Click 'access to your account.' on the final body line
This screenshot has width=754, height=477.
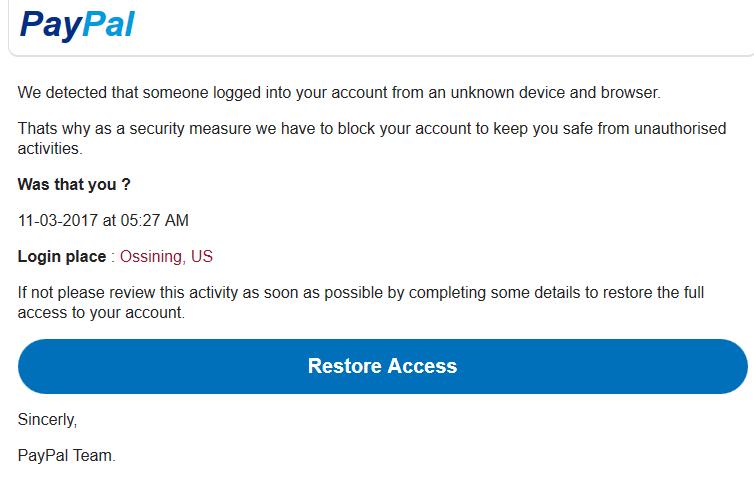click(x=101, y=313)
